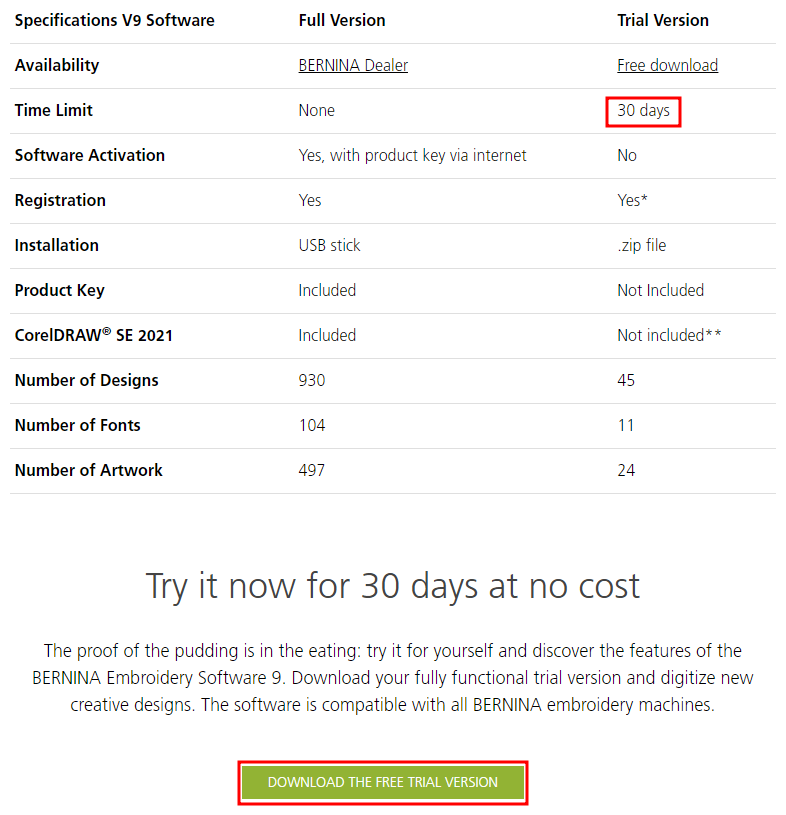Click the '24' trial artwork value
The height and width of the screenshot is (815, 786).
626,470
